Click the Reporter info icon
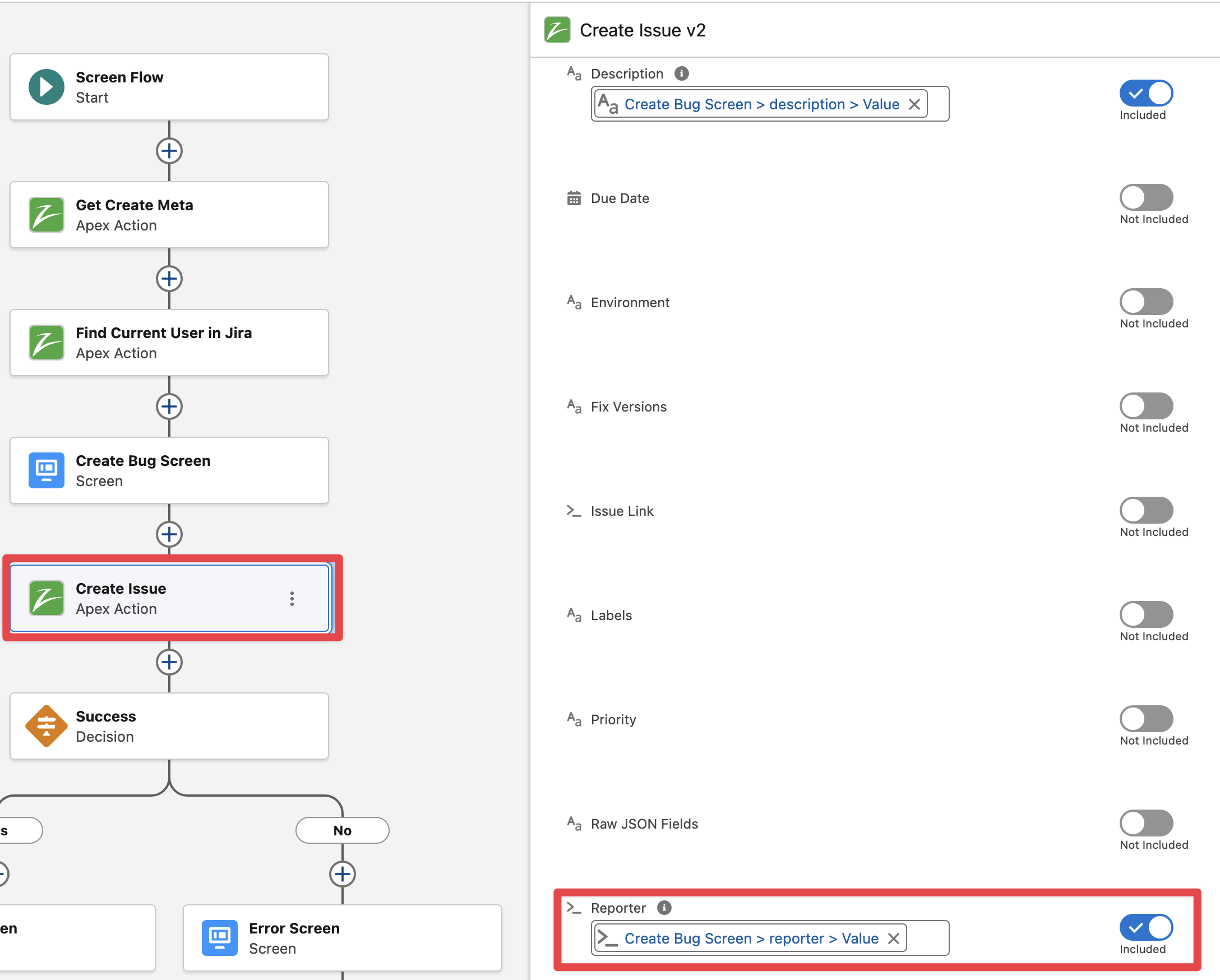The image size is (1220, 980). pyautogui.click(x=664, y=908)
